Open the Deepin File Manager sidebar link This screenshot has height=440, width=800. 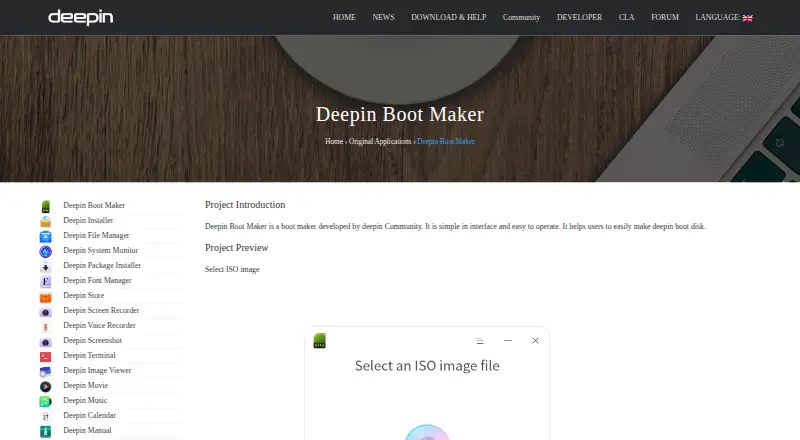point(96,235)
